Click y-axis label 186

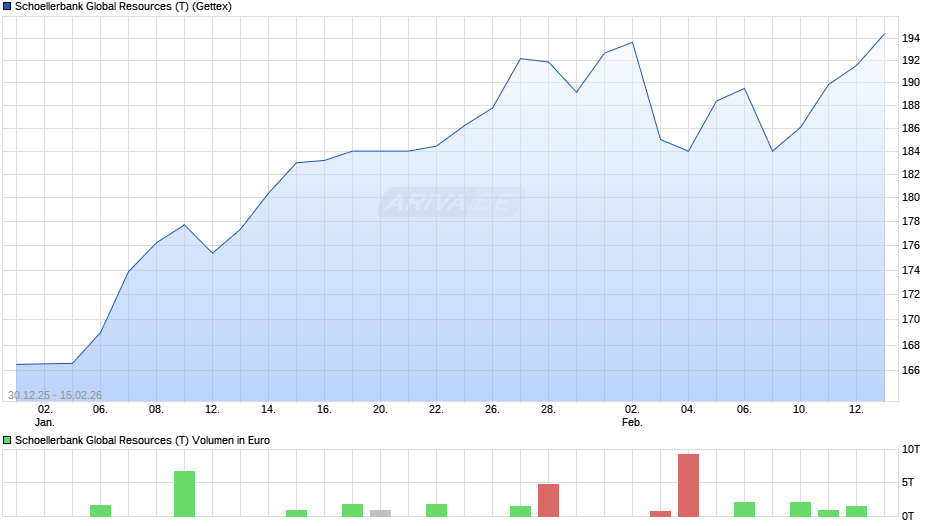[x=911, y=128]
